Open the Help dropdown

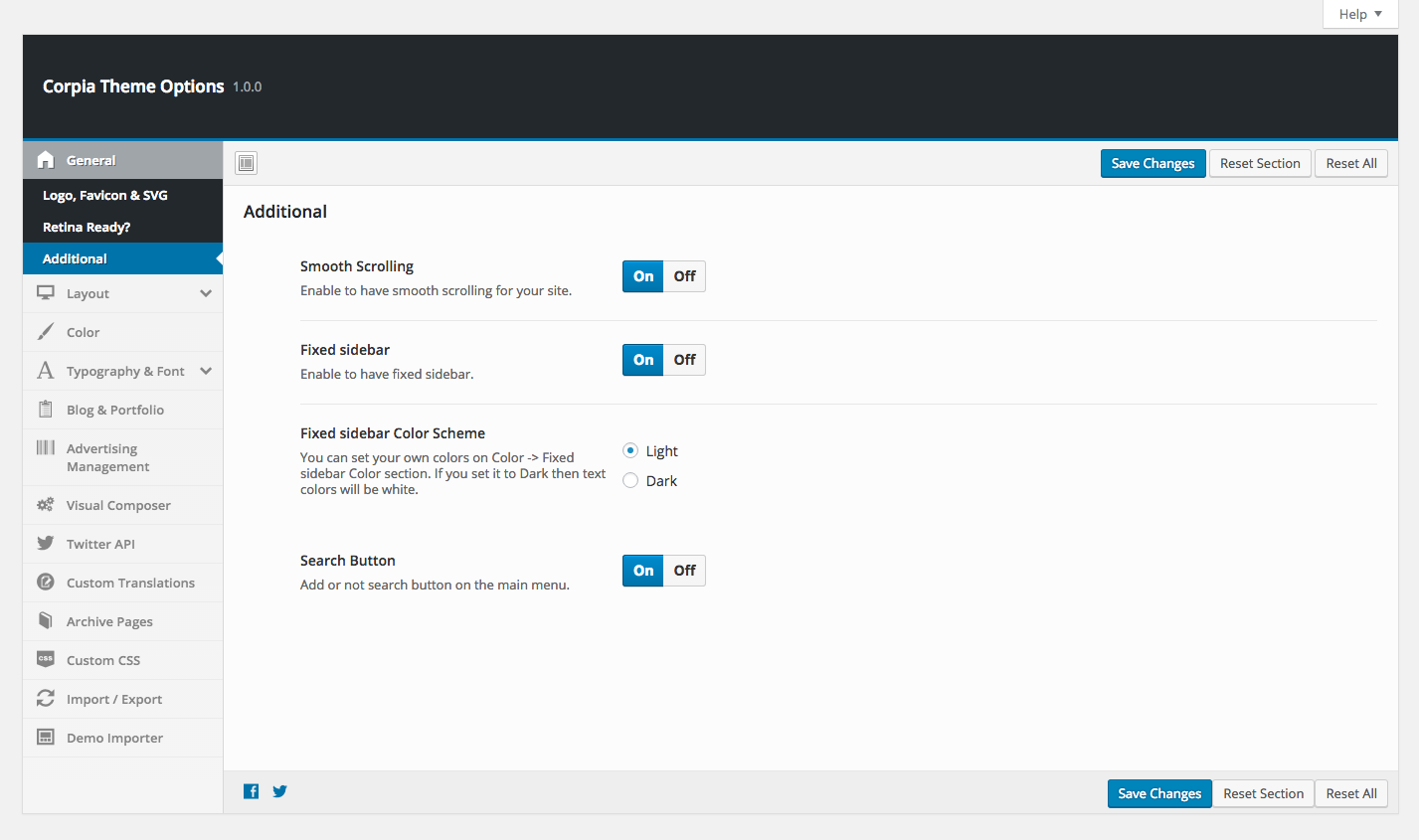tap(1359, 14)
